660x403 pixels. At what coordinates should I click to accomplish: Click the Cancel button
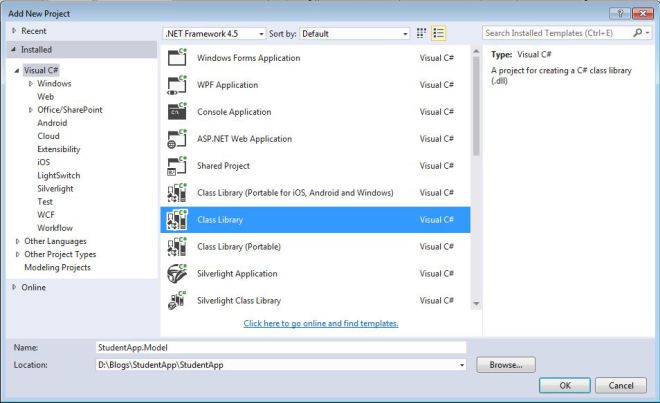pos(621,385)
